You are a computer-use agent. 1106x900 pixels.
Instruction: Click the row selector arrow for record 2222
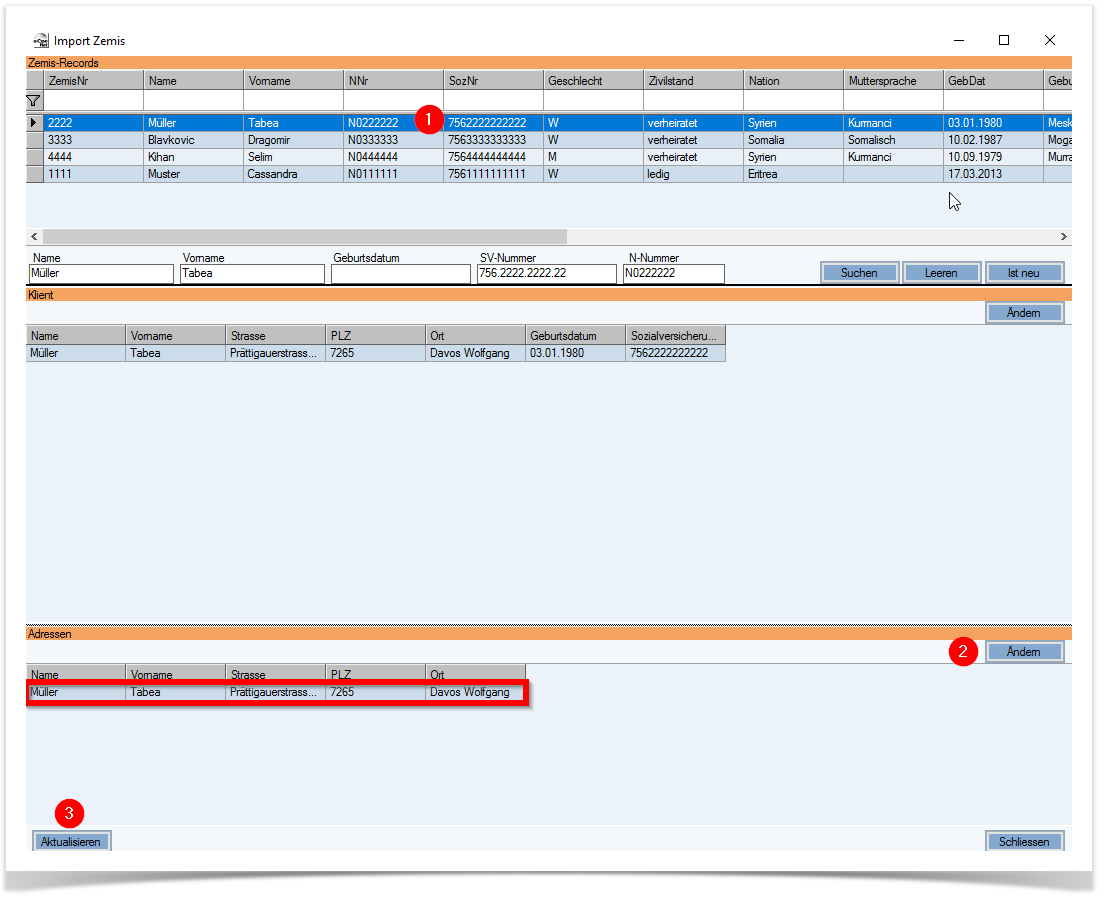[x=34, y=123]
